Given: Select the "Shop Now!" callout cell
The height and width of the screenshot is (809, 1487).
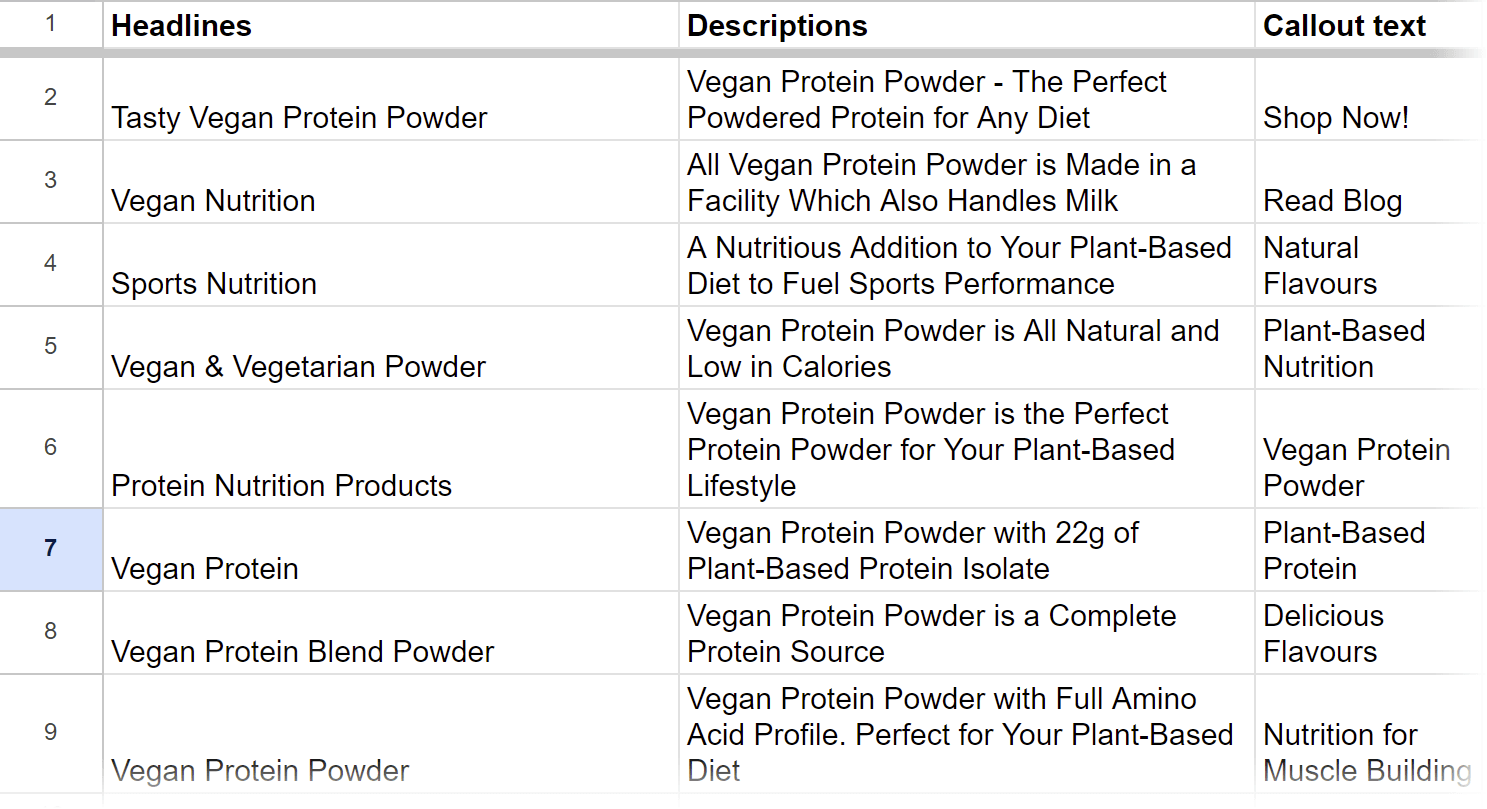Looking at the screenshot, I should coord(1368,100).
